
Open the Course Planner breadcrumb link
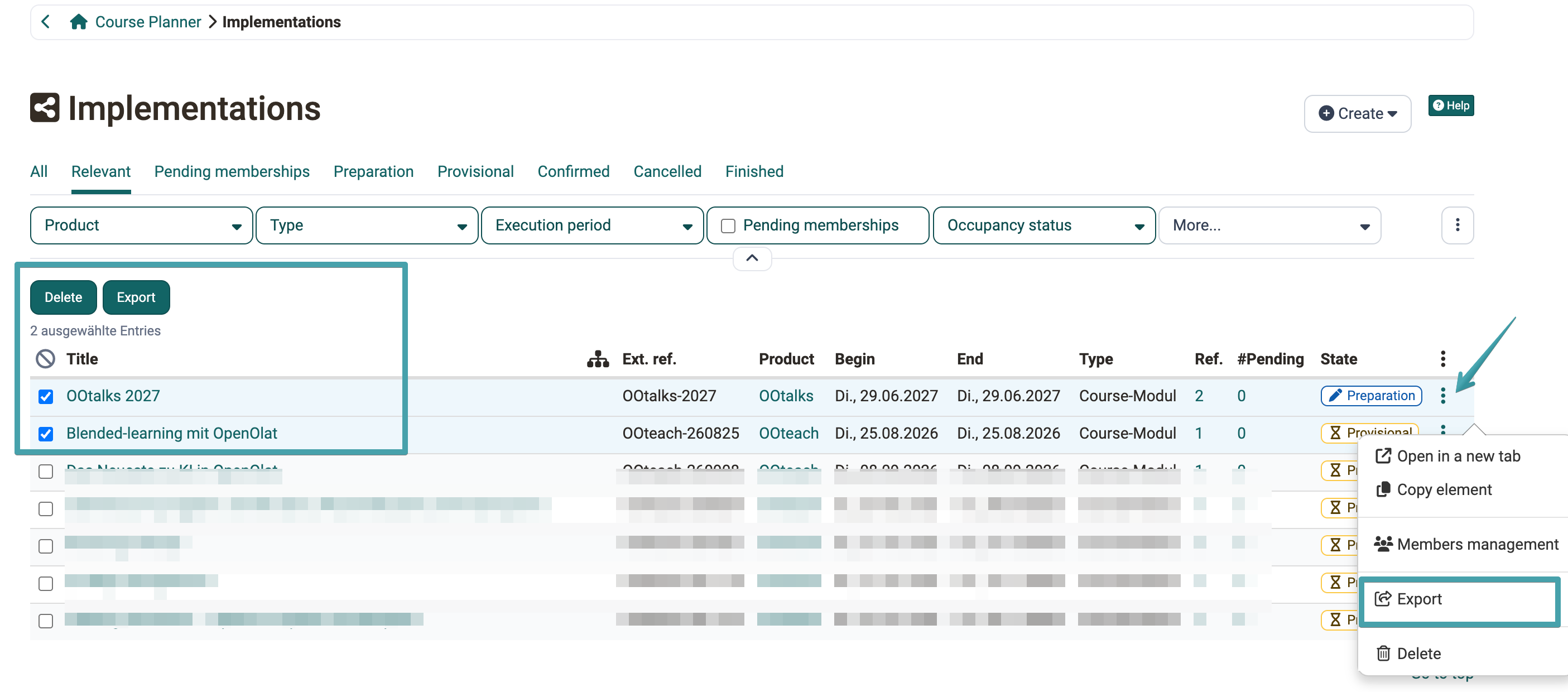tap(148, 22)
